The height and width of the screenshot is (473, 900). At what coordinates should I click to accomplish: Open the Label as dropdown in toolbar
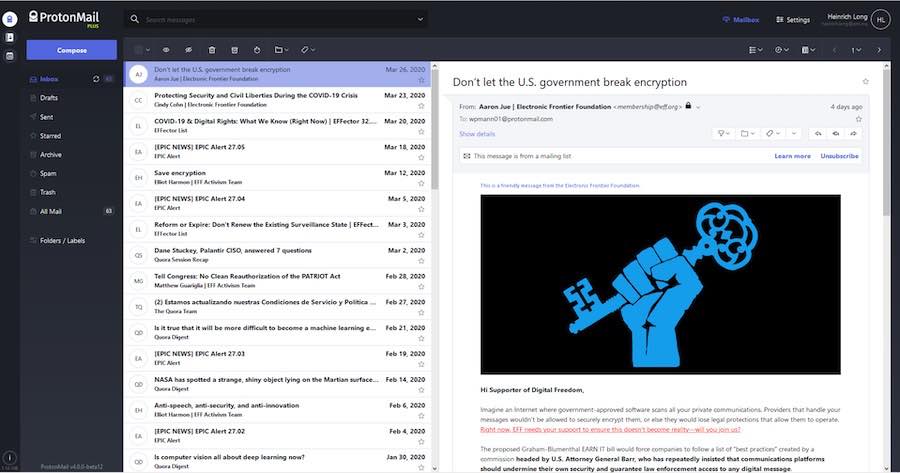(308, 50)
